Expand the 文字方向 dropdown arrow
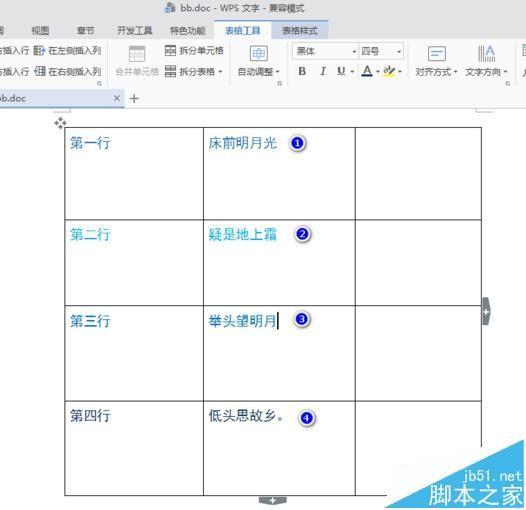Image resolution: width=526 pixels, height=510 pixels. pos(505,72)
